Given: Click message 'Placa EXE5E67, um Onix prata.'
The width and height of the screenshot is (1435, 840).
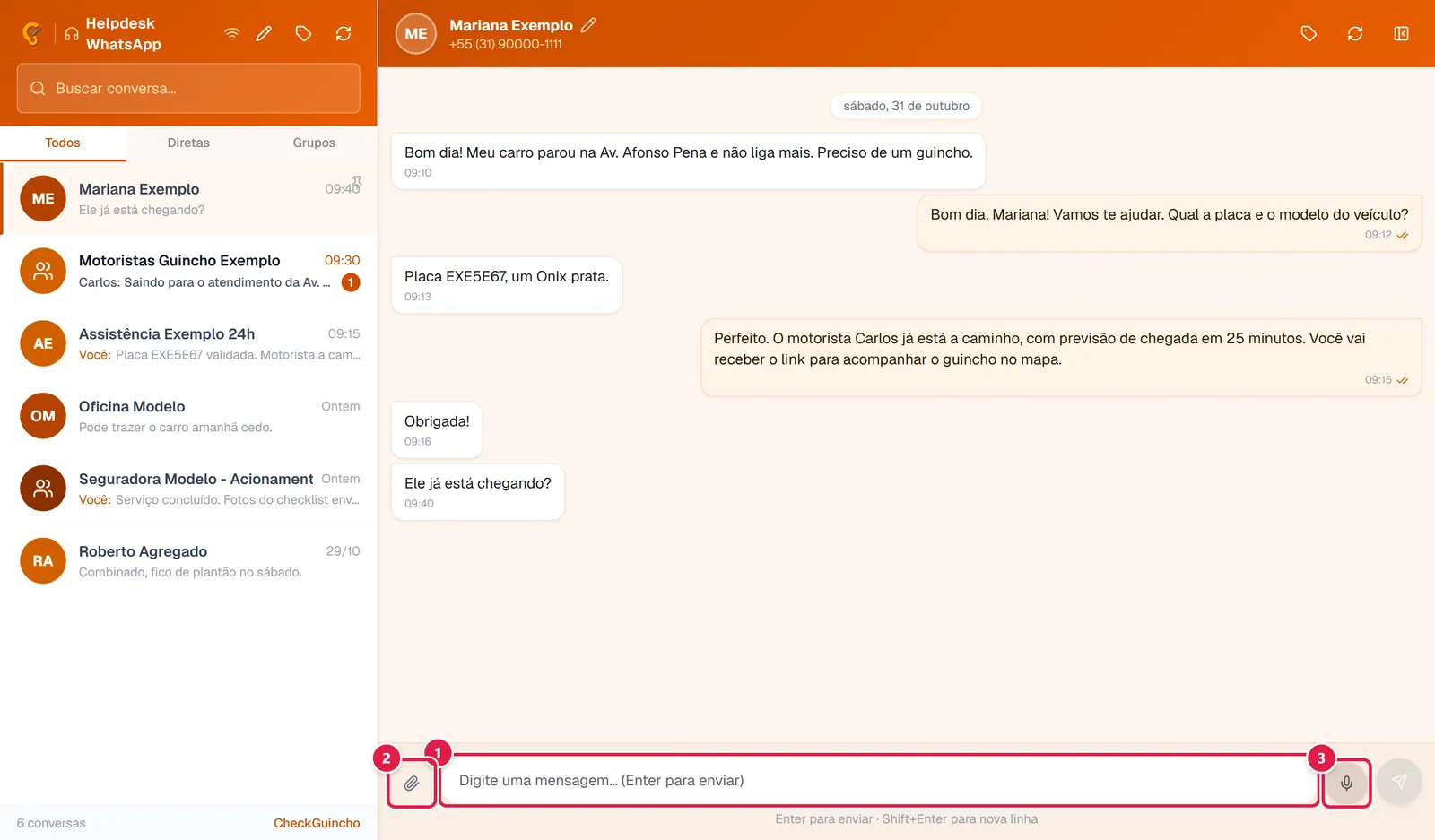Looking at the screenshot, I should pyautogui.click(x=507, y=285).
